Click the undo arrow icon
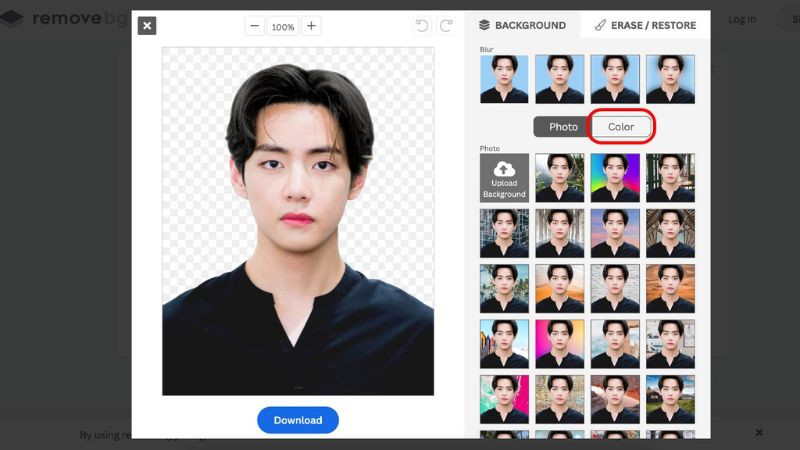The width and height of the screenshot is (800, 450). [x=422, y=26]
